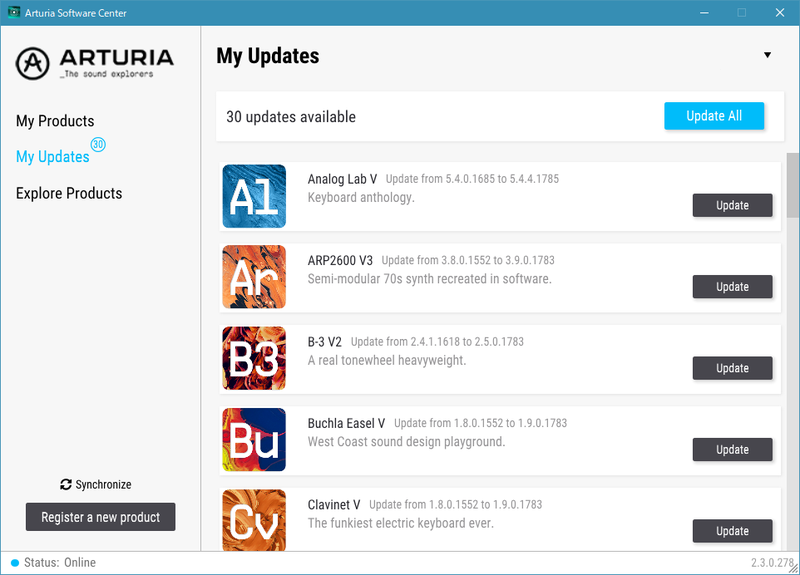Click 'Semi-modular 70s synth recreated in software.'
Viewport: 800px width, 575px height.
tap(430, 279)
